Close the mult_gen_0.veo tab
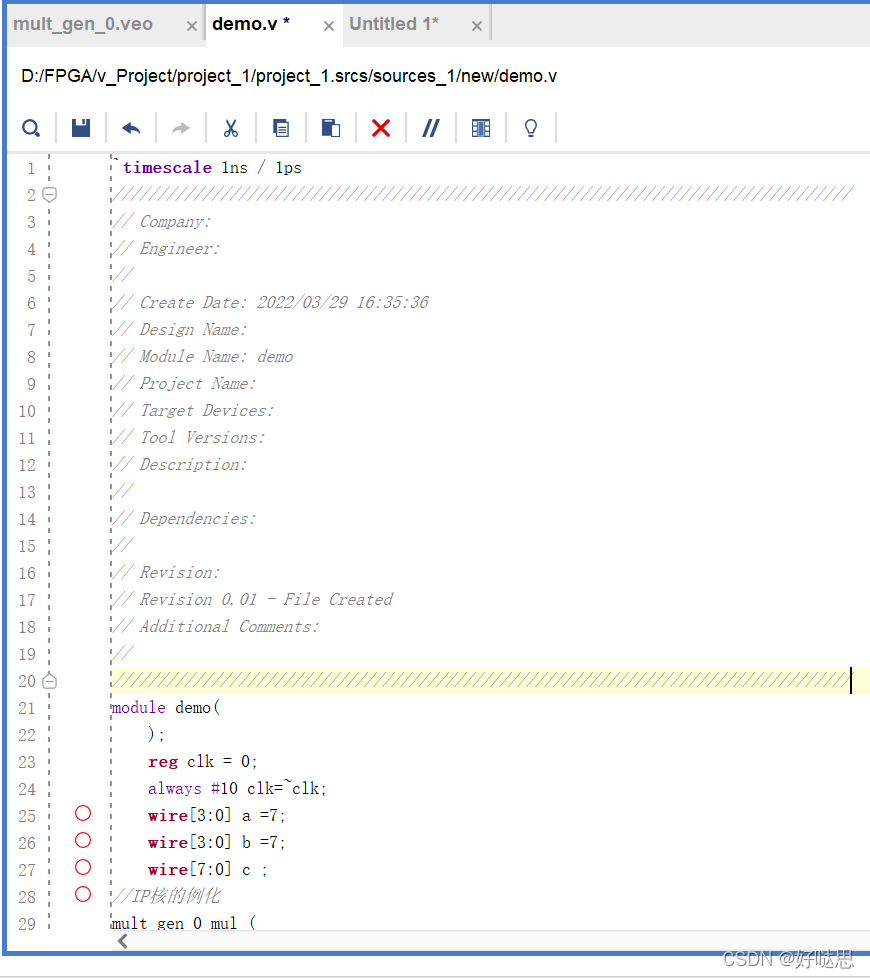This screenshot has height=978, width=870. [x=191, y=26]
